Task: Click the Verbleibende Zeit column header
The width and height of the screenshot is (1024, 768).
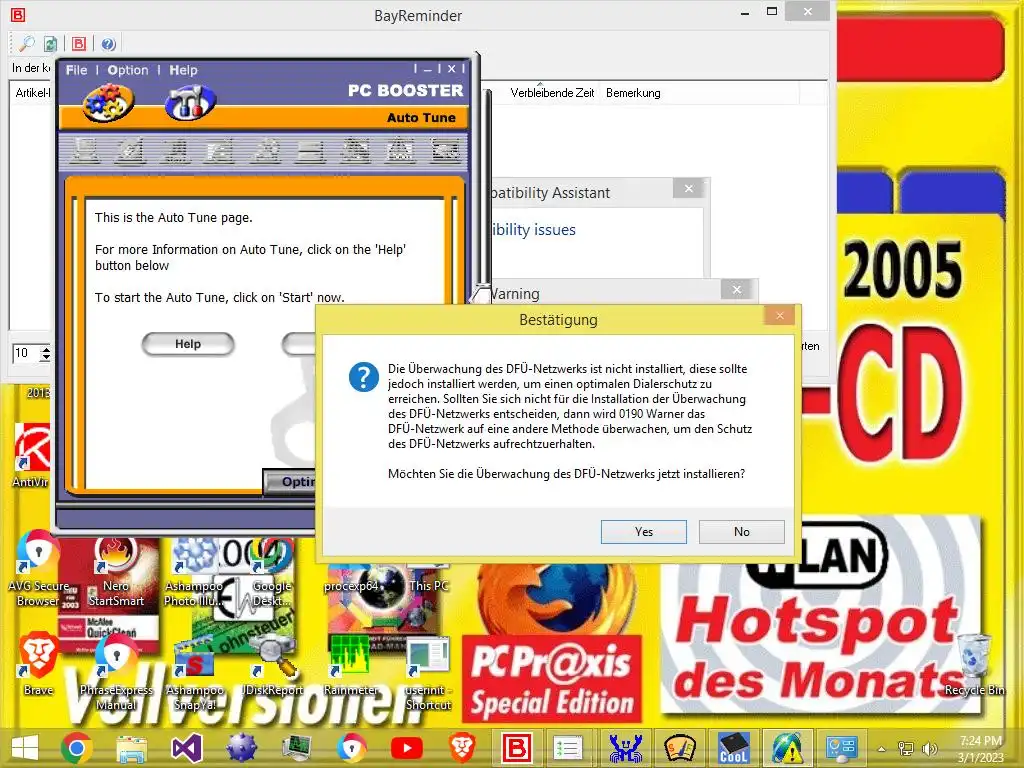Action: pos(552,93)
